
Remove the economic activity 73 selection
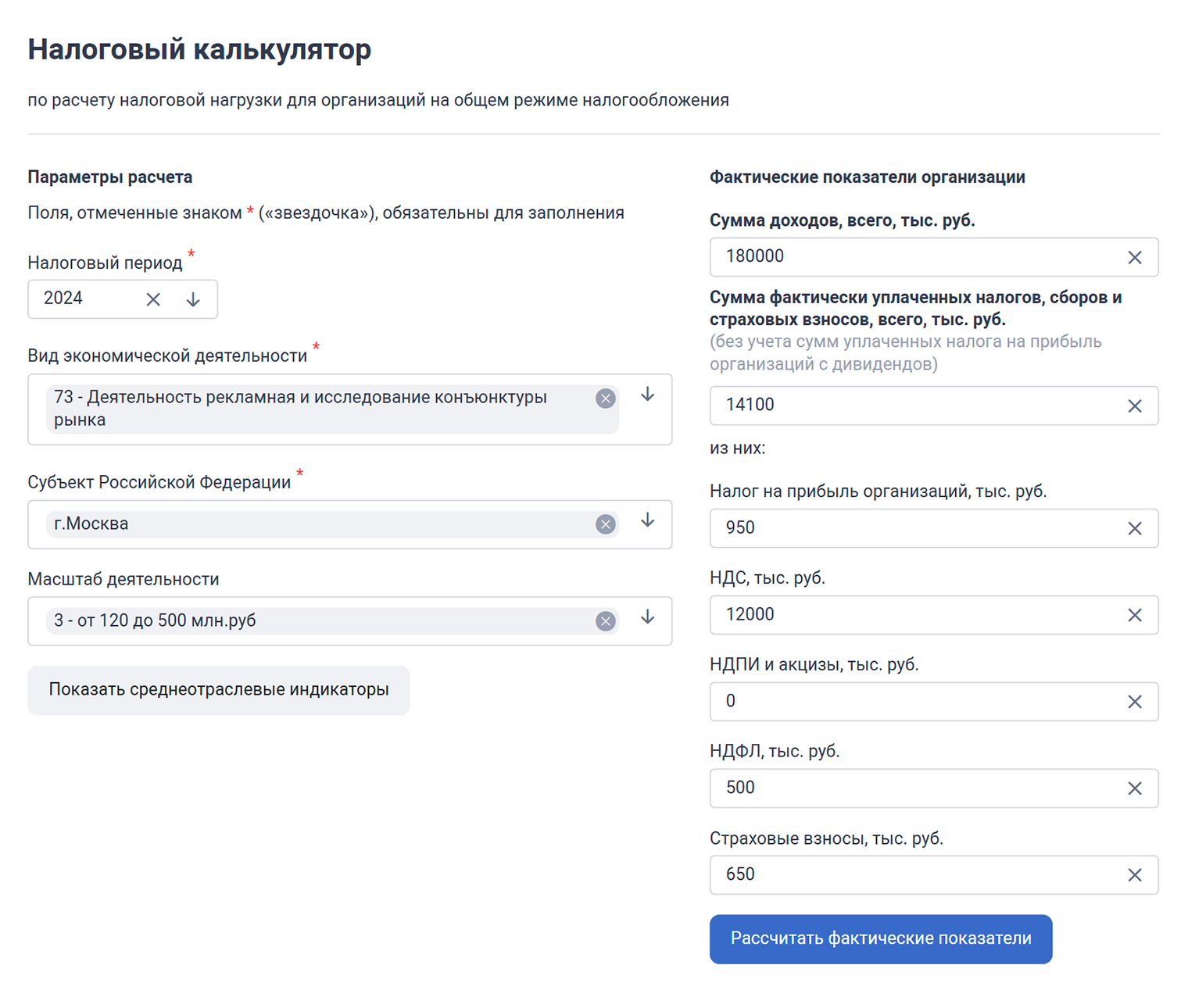point(605,399)
